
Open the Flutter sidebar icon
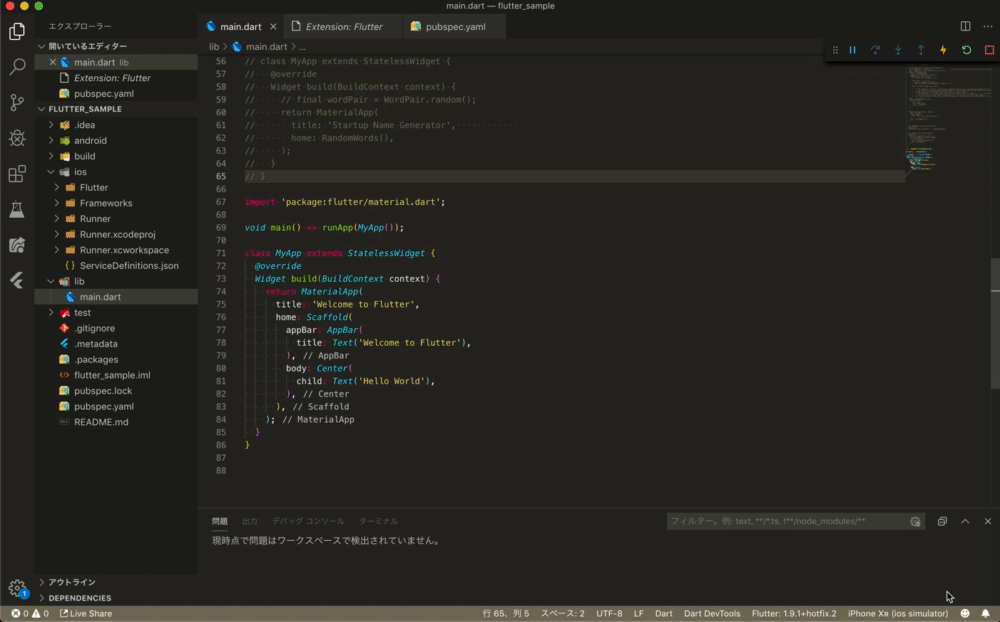click(x=17, y=280)
